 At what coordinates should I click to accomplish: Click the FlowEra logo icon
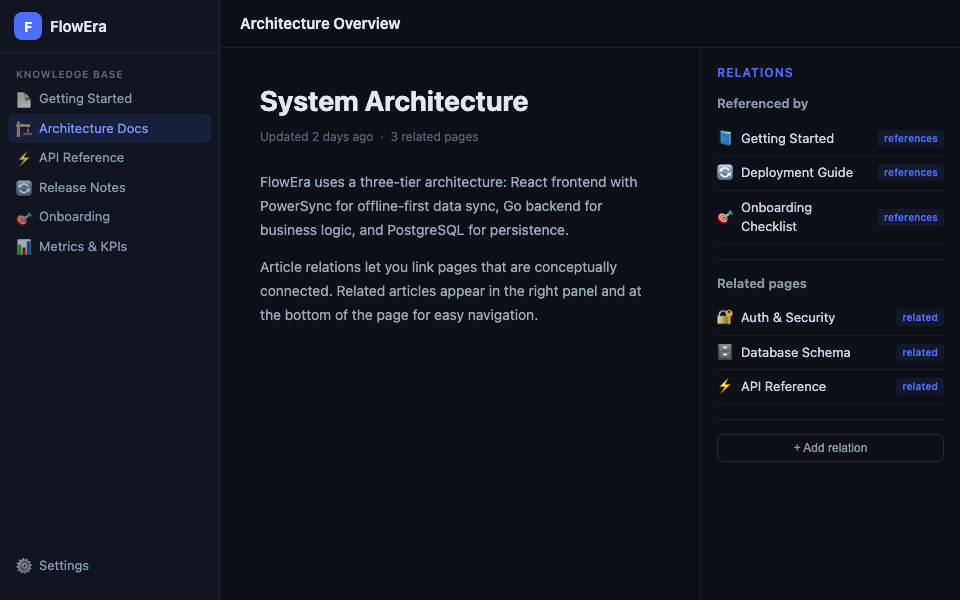tap(28, 26)
